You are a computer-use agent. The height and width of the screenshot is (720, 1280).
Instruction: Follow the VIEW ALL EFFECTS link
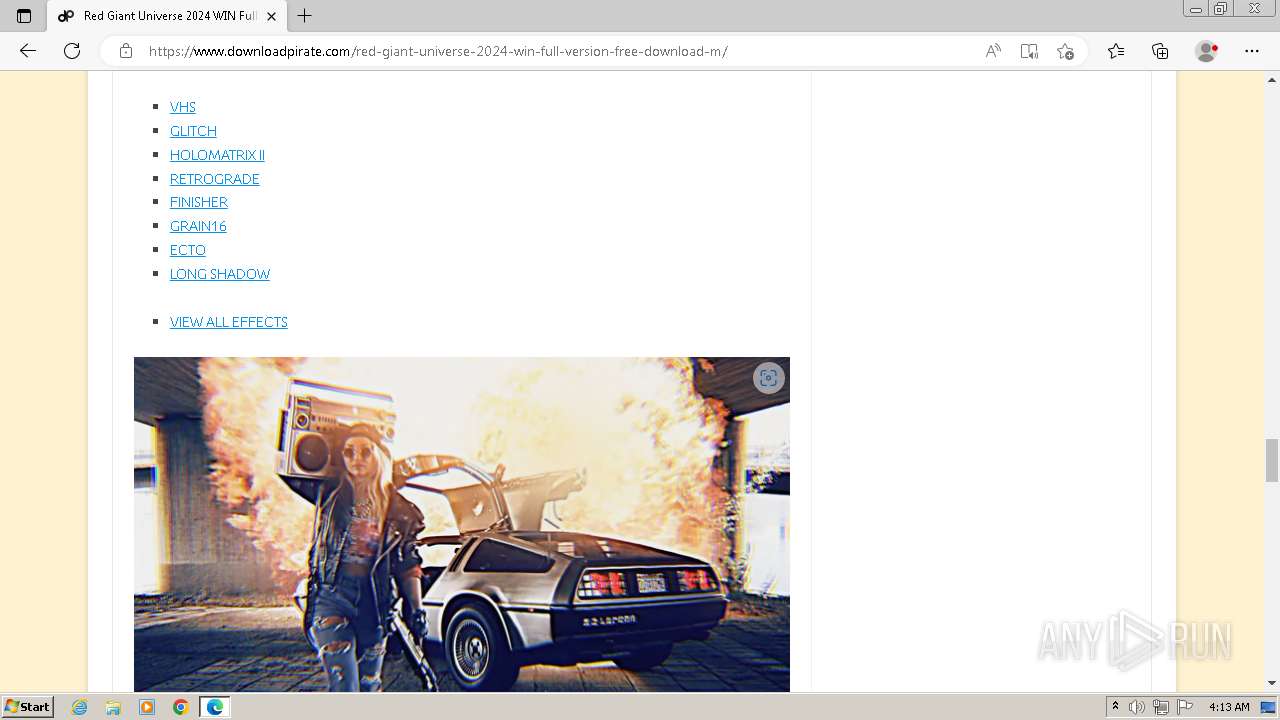click(229, 322)
